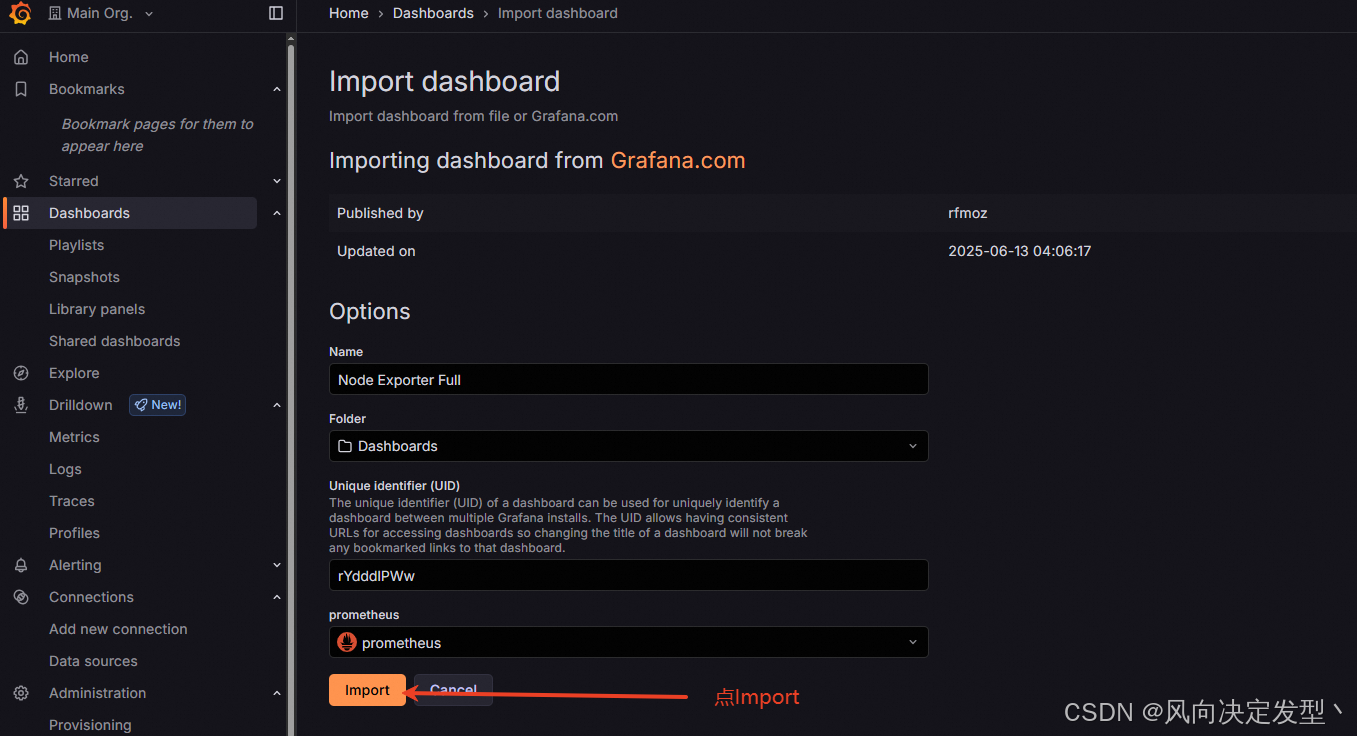
Task: Click the Published by label
Action: coord(380,213)
